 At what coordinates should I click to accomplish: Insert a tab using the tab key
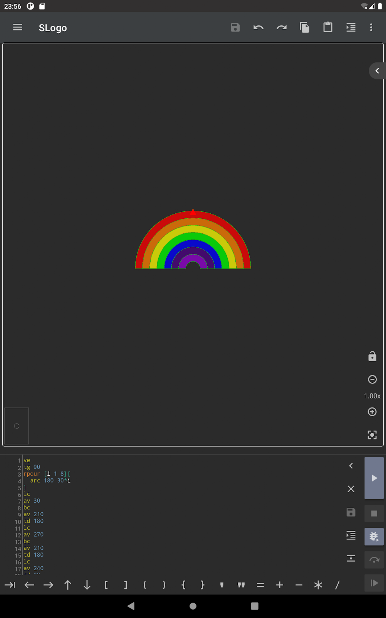[x=10, y=585]
